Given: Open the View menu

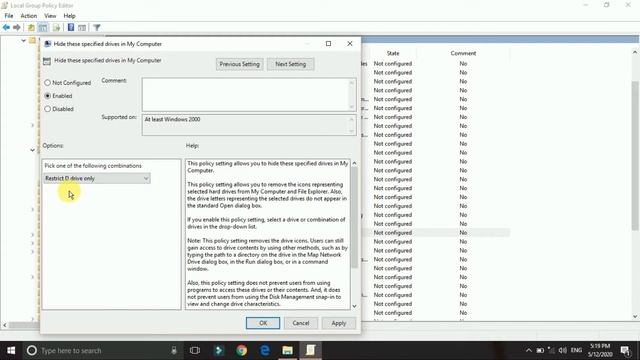Looking at the screenshot, I should [x=50, y=16].
